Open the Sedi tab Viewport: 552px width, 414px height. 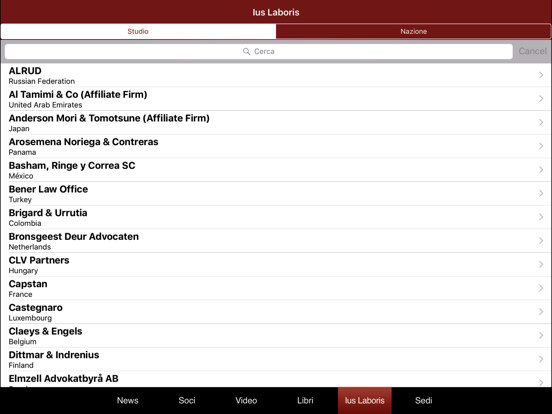[424, 401]
